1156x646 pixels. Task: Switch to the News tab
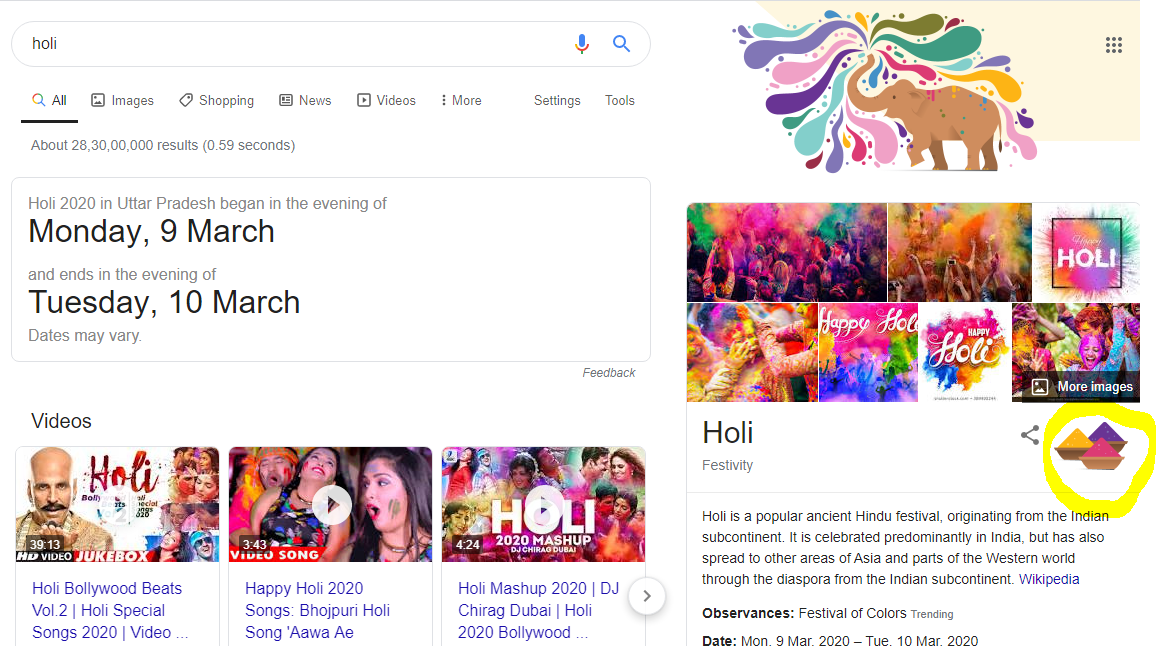(305, 101)
